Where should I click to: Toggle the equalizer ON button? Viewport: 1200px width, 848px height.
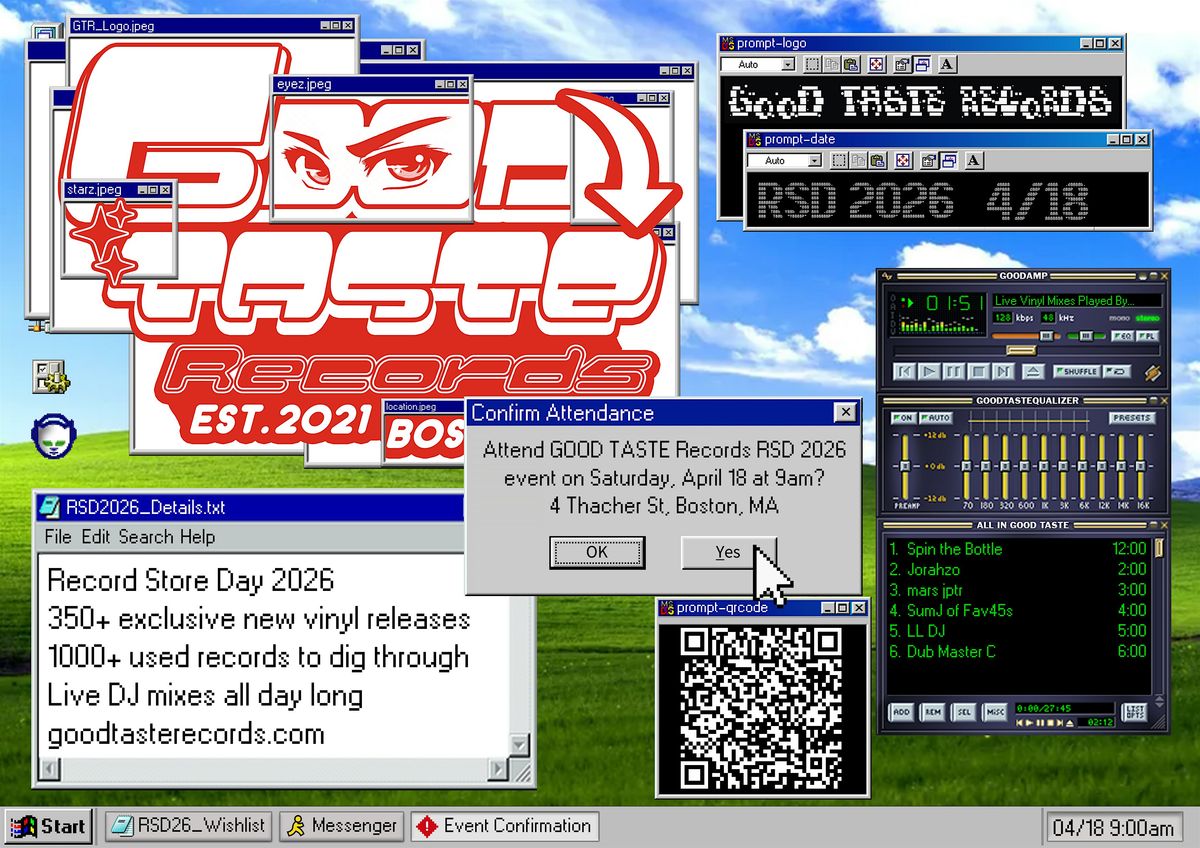pyautogui.click(x=903, y=418)
